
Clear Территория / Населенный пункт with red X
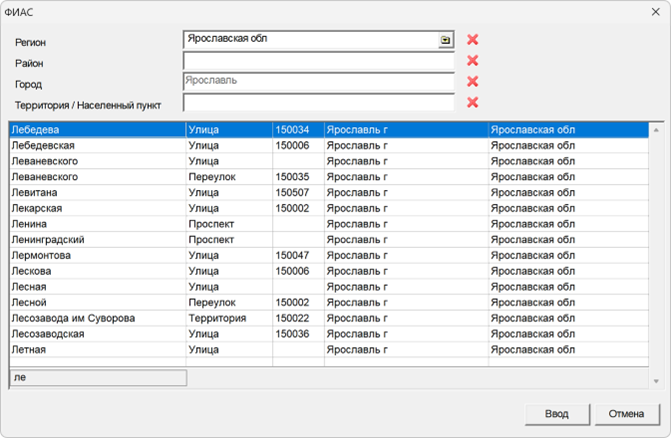[x=473, y=102]
